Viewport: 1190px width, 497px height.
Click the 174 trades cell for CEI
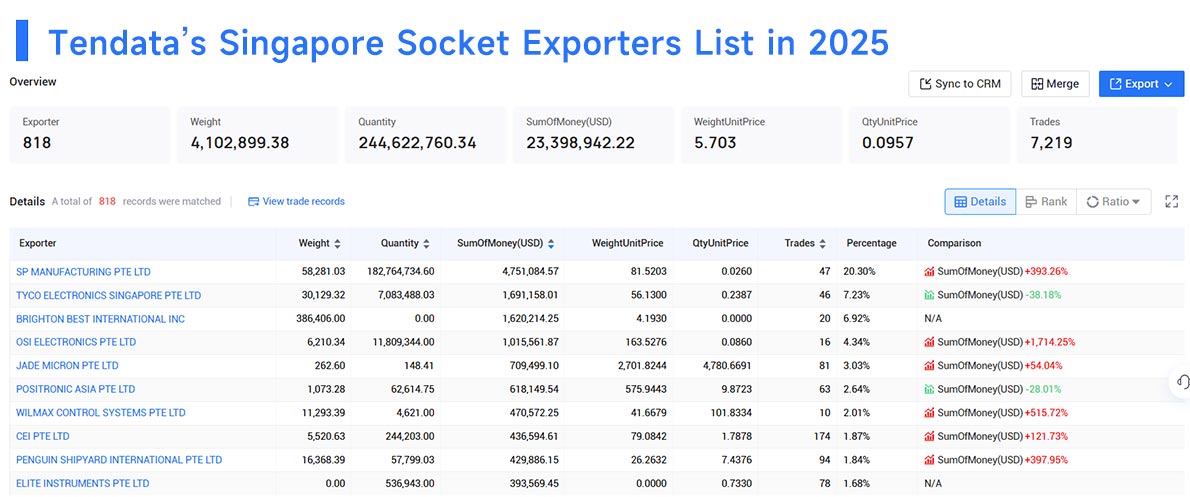coord(822,436)
